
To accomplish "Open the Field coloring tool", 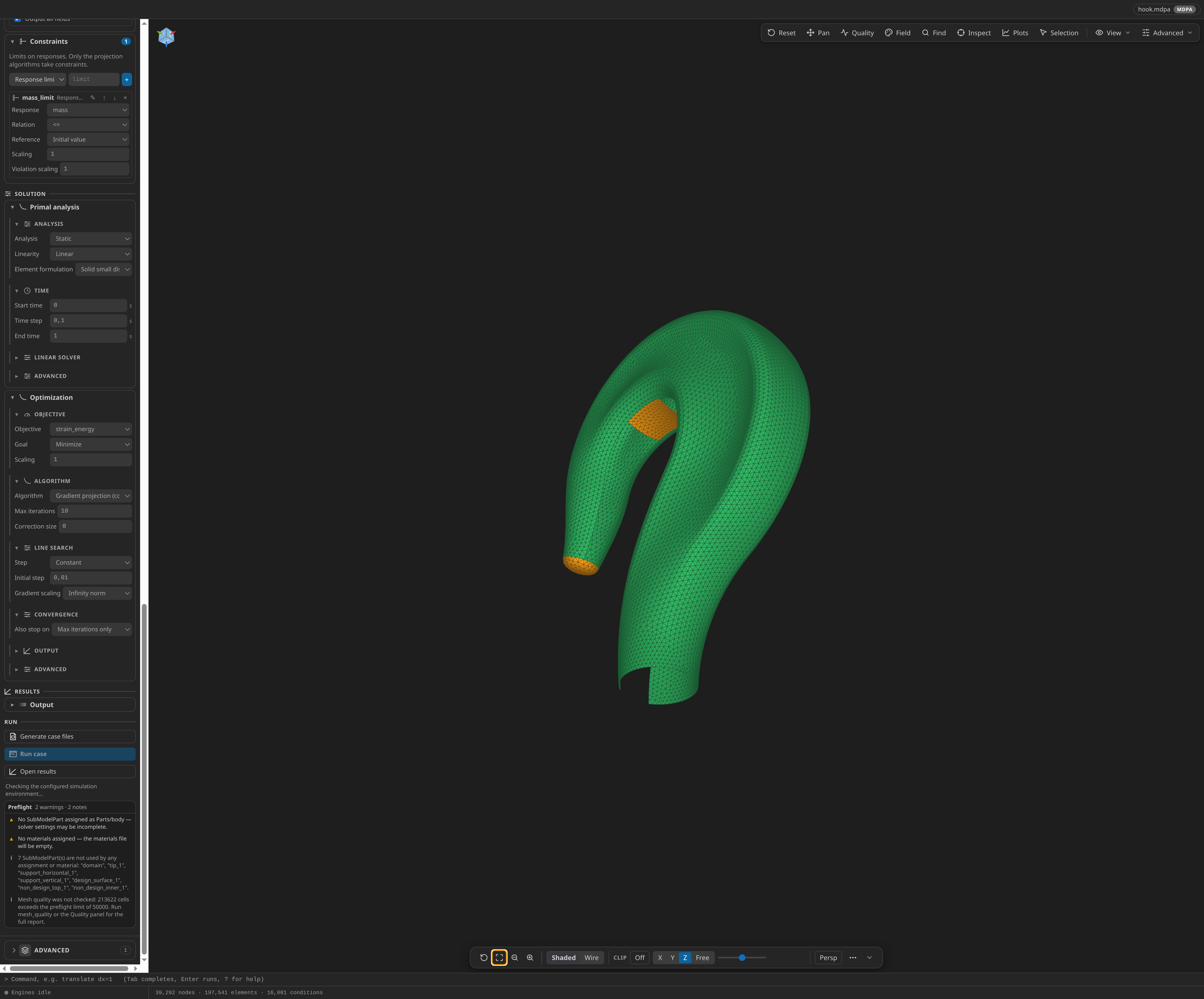I will 897,33.
